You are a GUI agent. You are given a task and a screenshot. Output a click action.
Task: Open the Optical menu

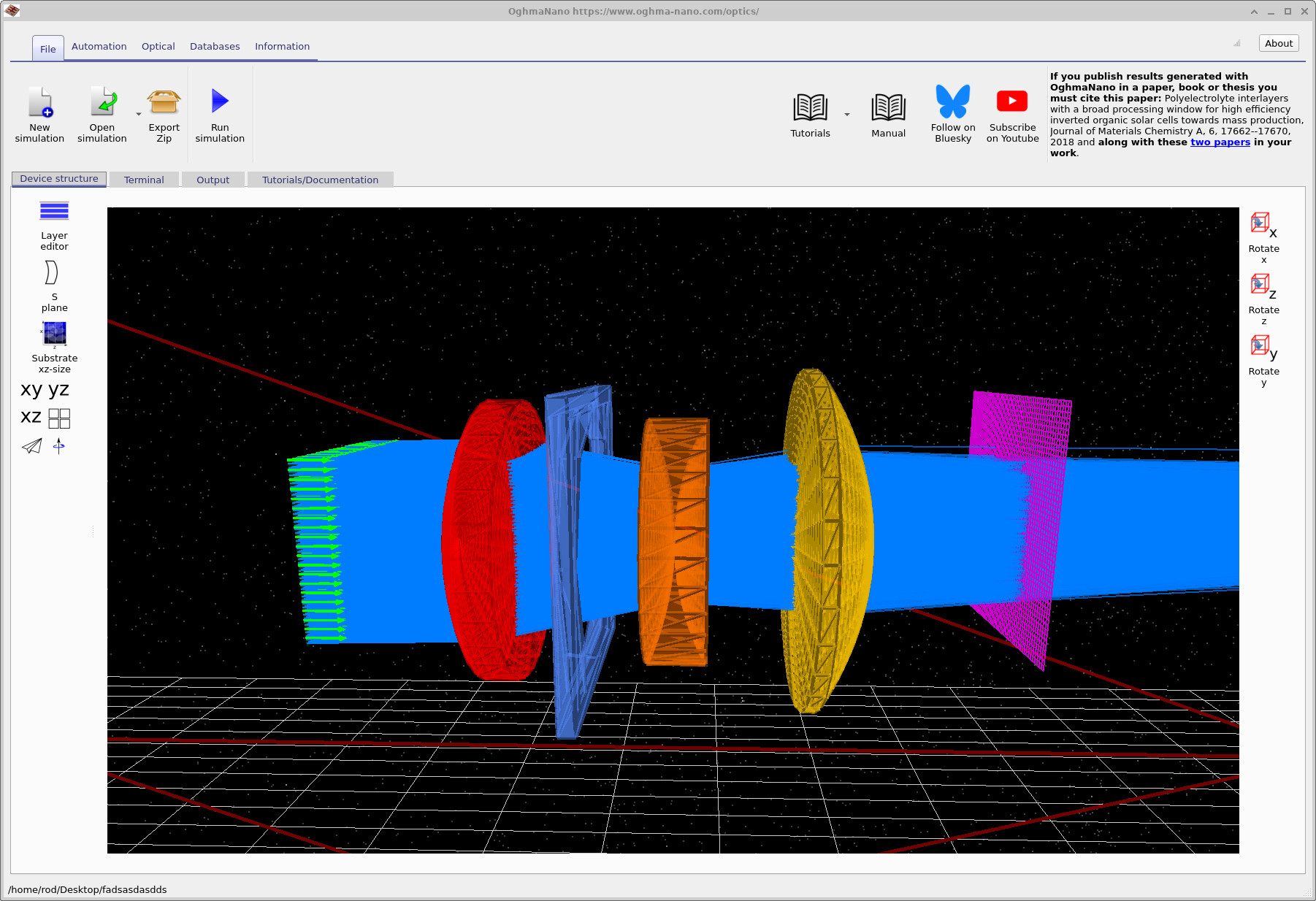pos(158,46)
